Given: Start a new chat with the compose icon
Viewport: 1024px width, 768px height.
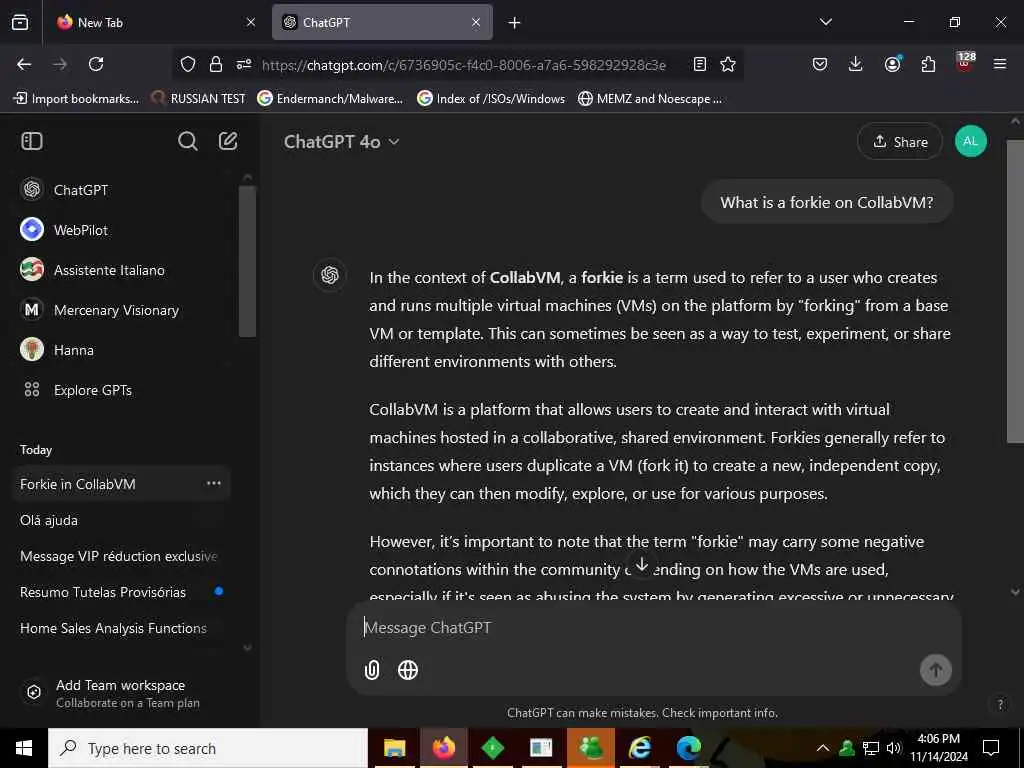Looking at the screenshot, I should 228,141.
